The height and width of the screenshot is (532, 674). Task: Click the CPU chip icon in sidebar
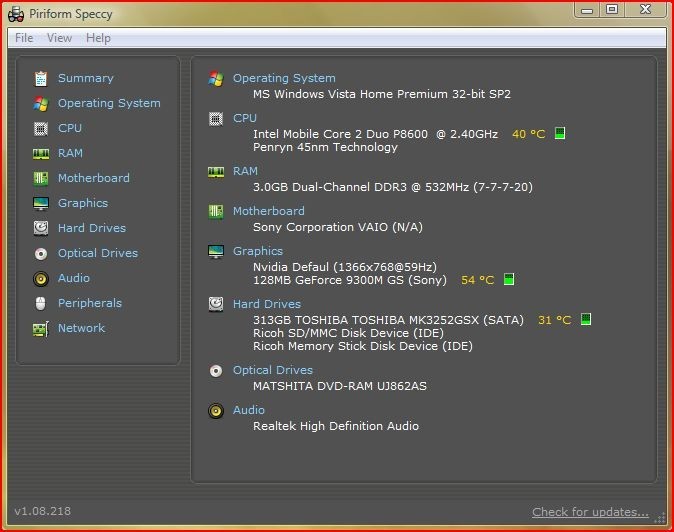(x=41, y=128)
